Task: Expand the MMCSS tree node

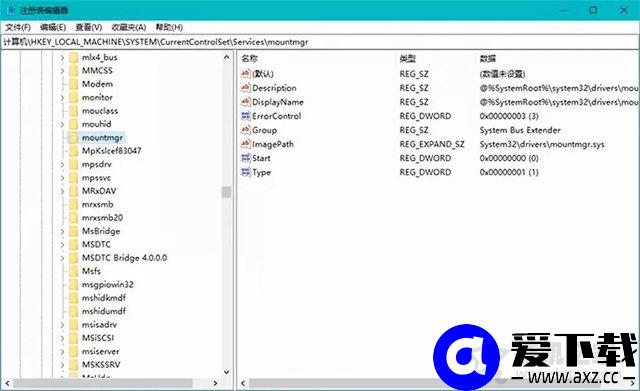Action: click(62, 71)
